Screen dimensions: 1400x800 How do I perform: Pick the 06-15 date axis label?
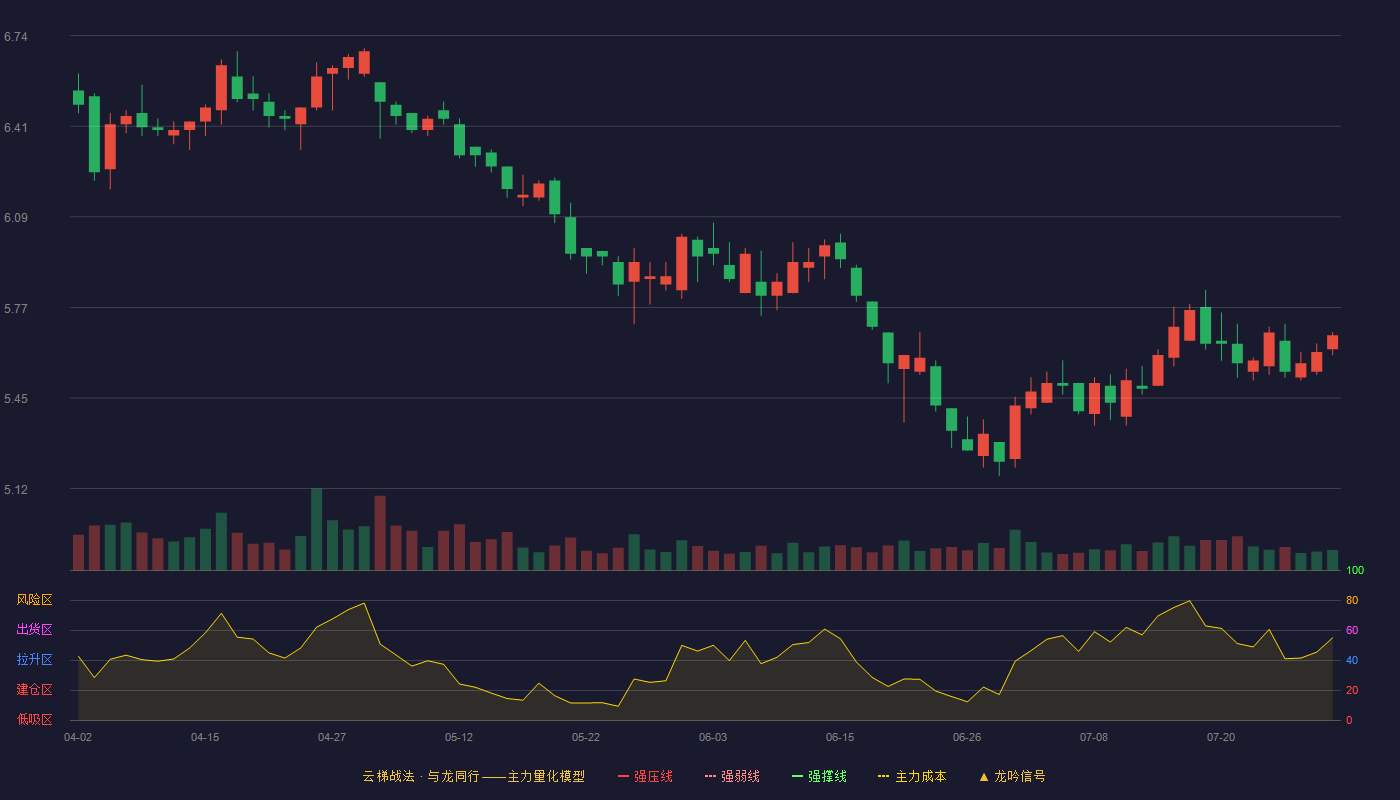840,737
